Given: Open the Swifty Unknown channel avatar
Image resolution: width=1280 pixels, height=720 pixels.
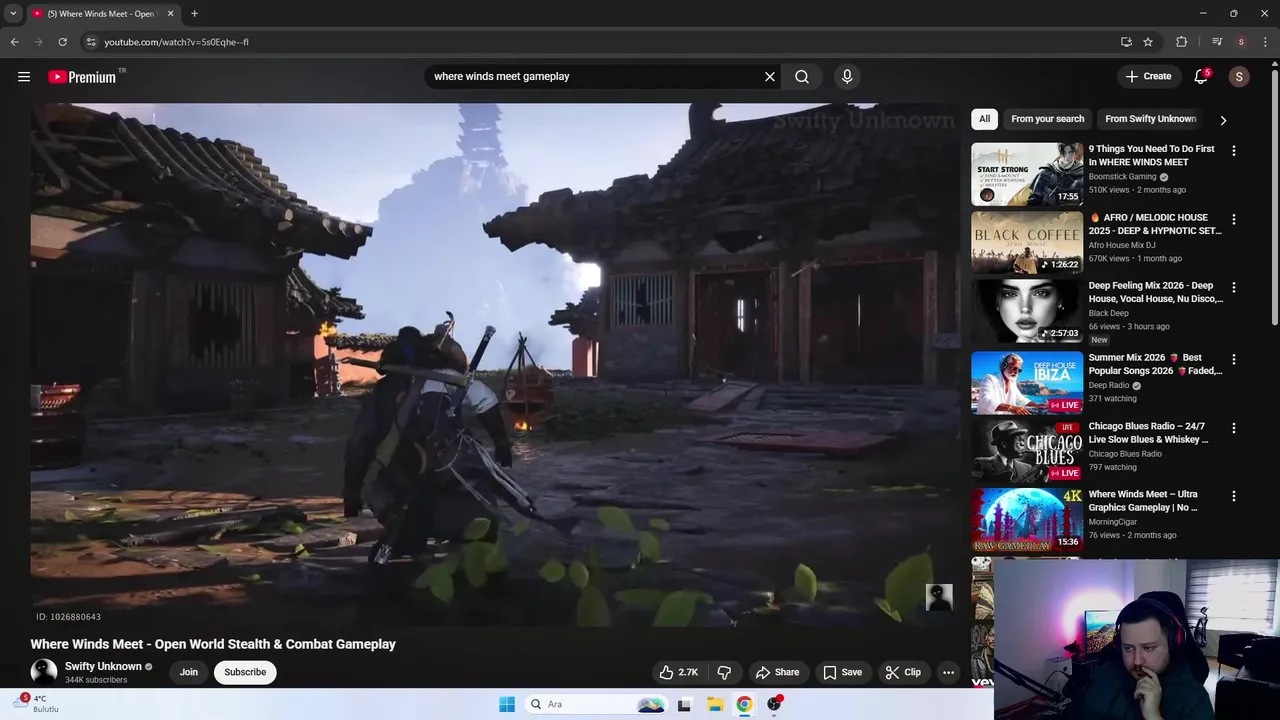Looking at the screenshot, I should (44, 672).
